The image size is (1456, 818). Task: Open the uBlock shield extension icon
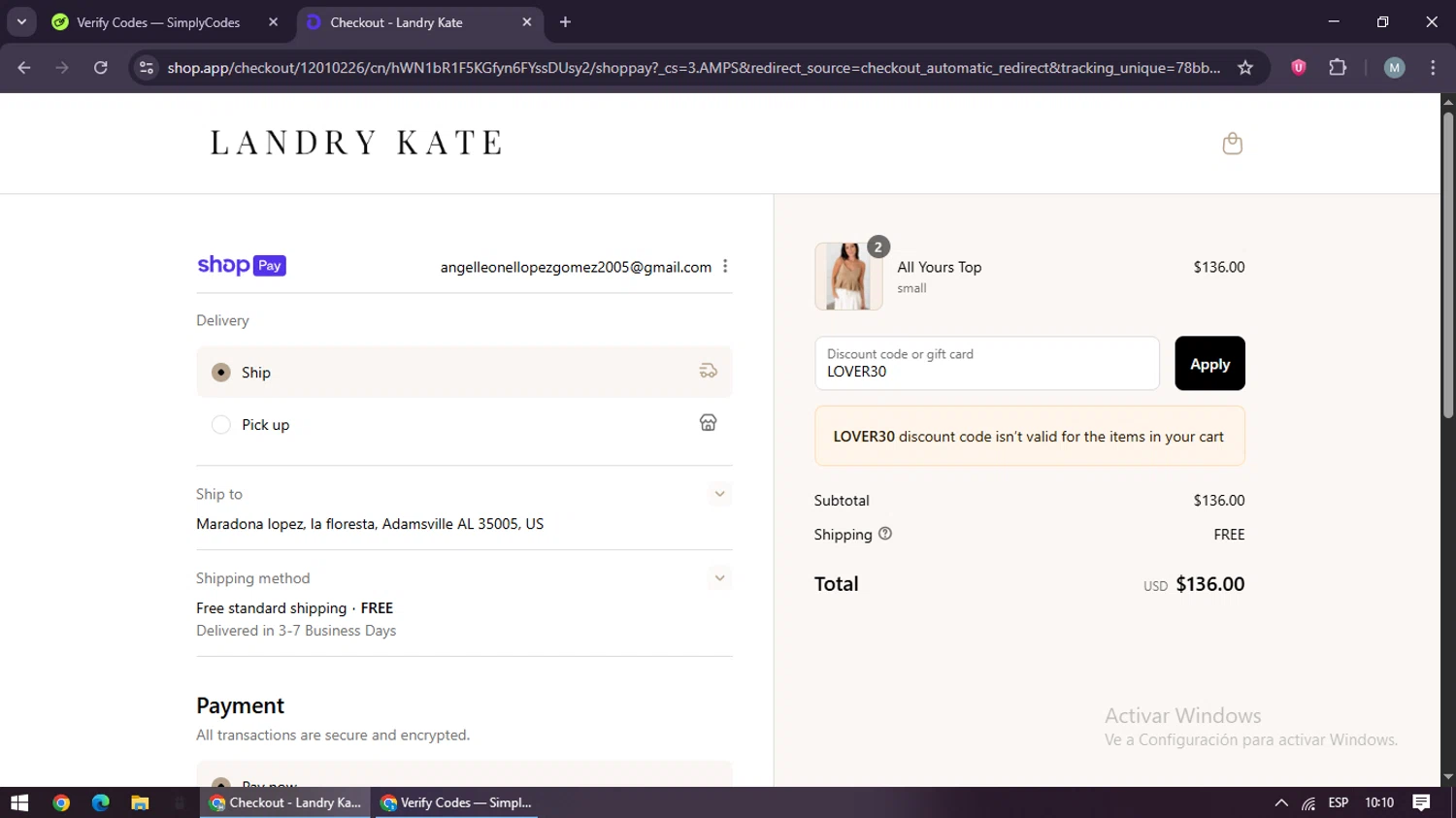click(x=1298, y=68)
